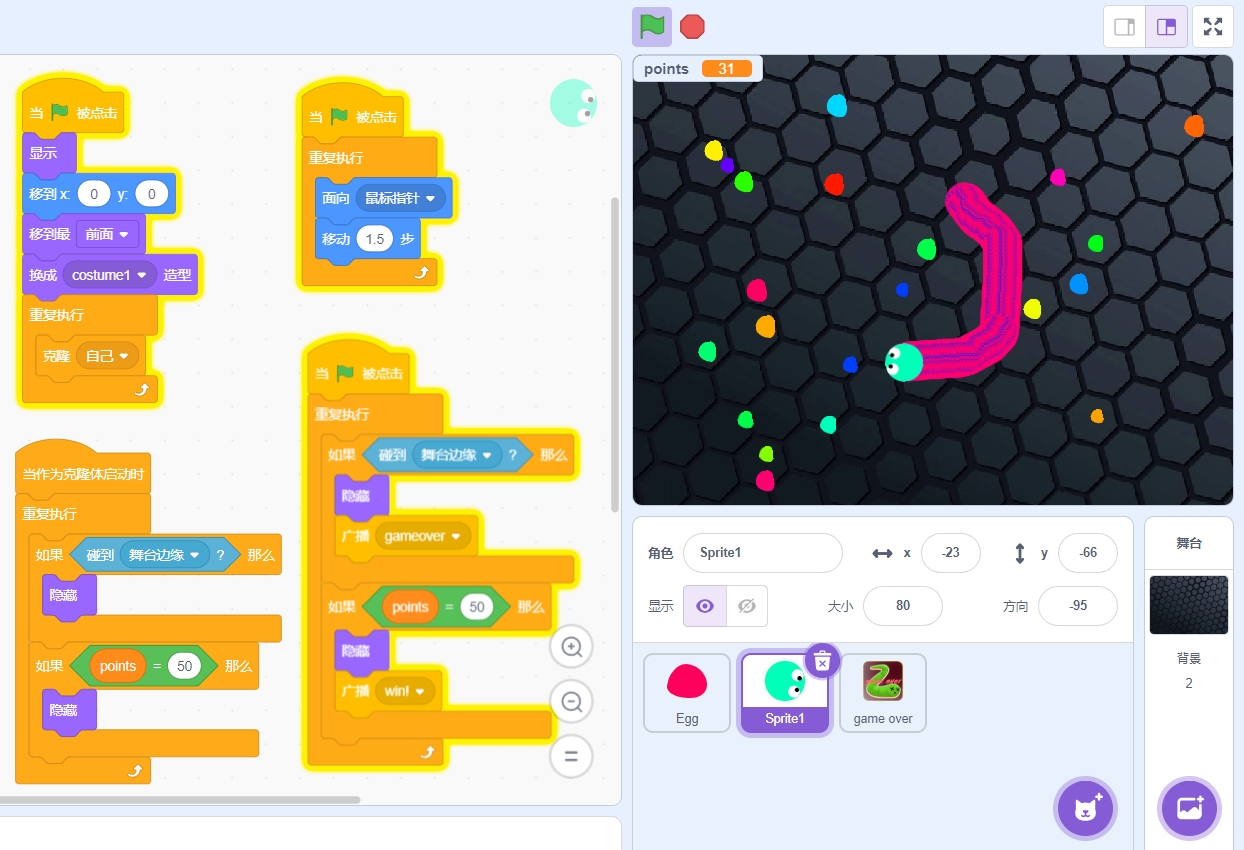This screenshot has width=1244, height=850.
Task: Stop the project with red octagon
Action: point(692,27)
